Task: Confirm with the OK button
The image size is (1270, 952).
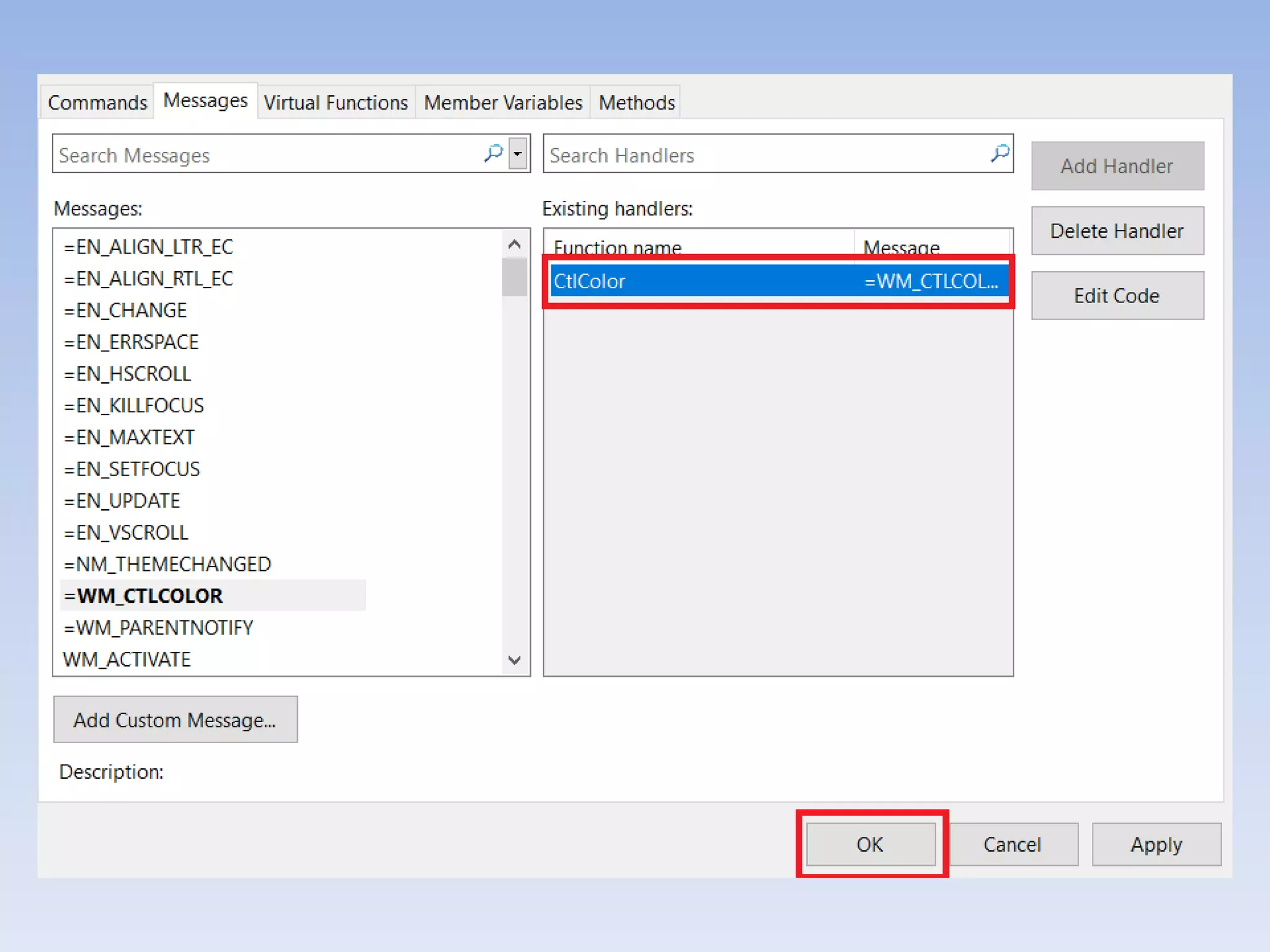Action: pyautogui.click(x=871, y=844)
